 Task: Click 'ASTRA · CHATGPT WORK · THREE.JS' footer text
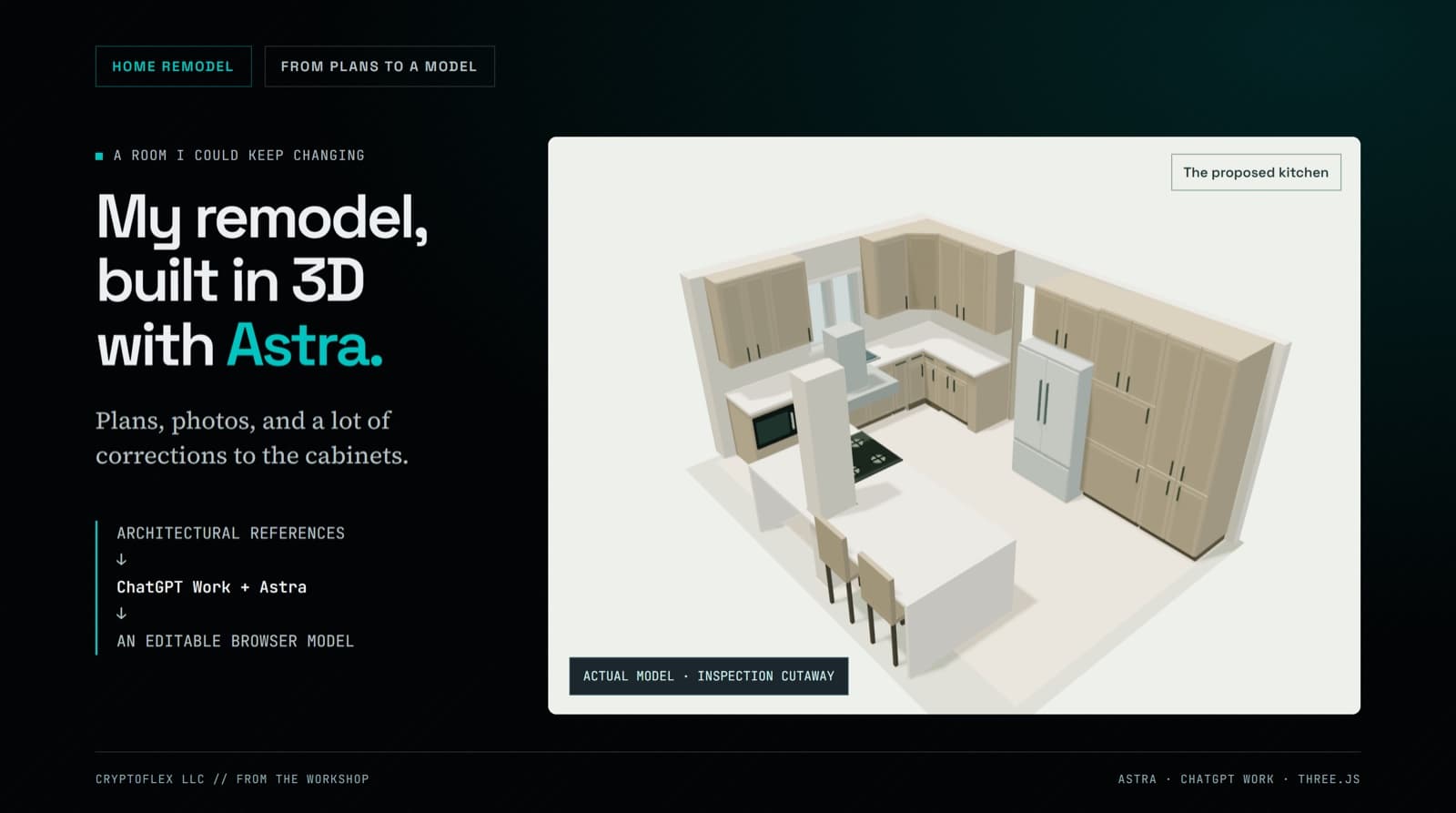point(1239,779)
